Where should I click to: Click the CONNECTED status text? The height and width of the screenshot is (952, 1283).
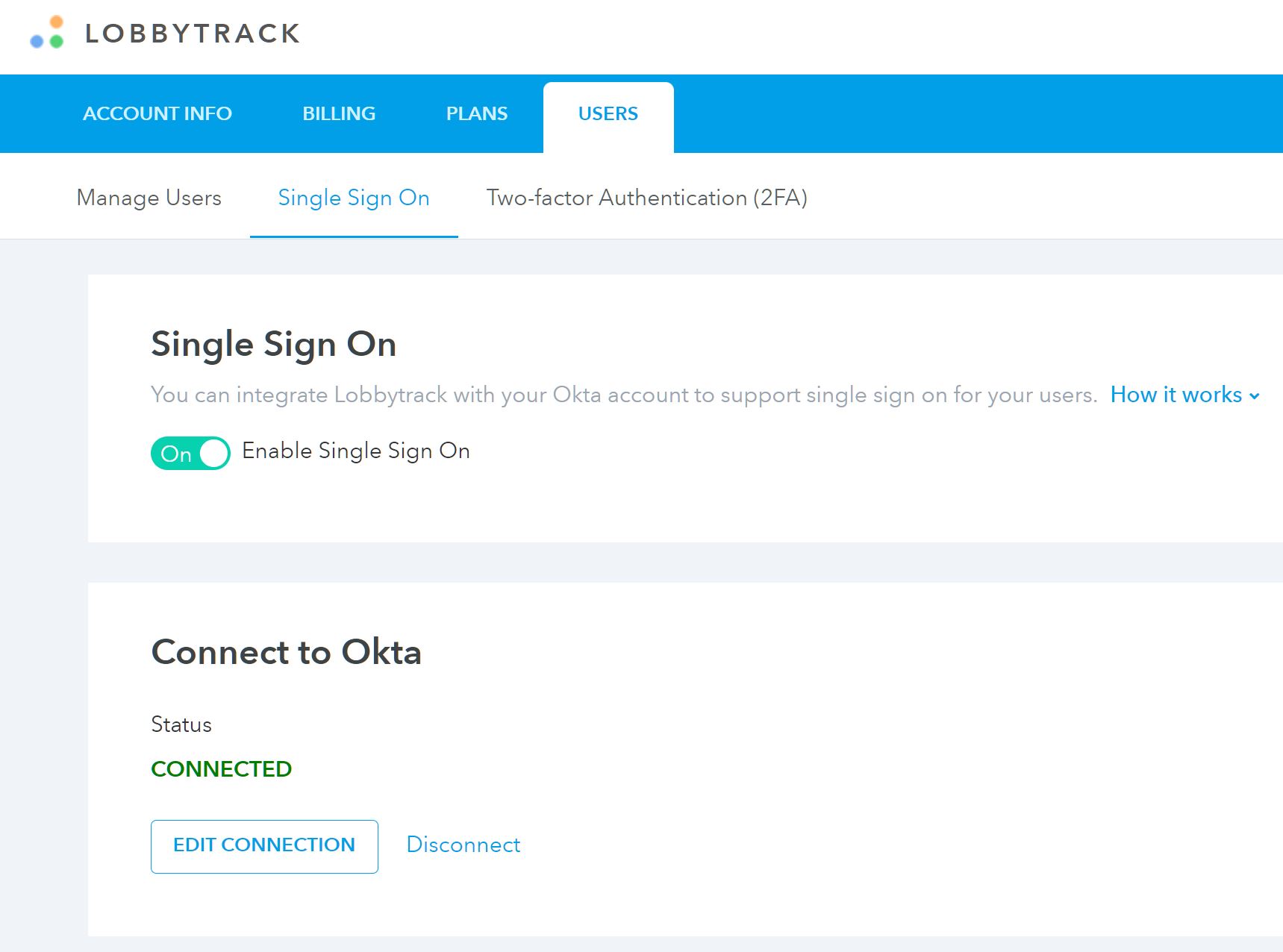click(x=222, y=769)
